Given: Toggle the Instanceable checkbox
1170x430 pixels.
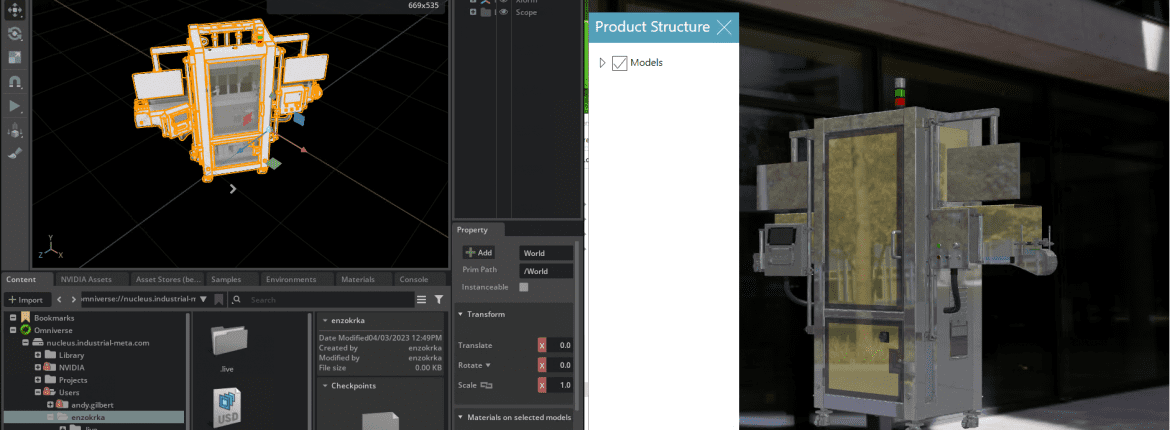Looking at the screenshot, I should 524,287.
